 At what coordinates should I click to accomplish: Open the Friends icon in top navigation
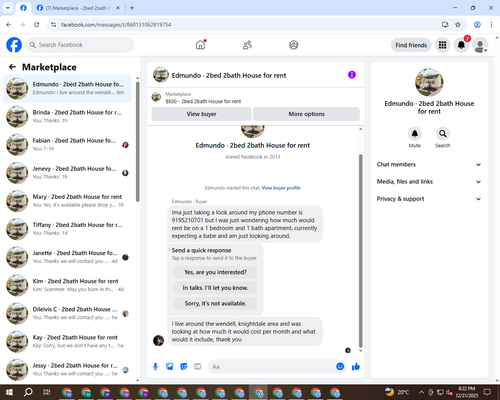pos(247,45)
